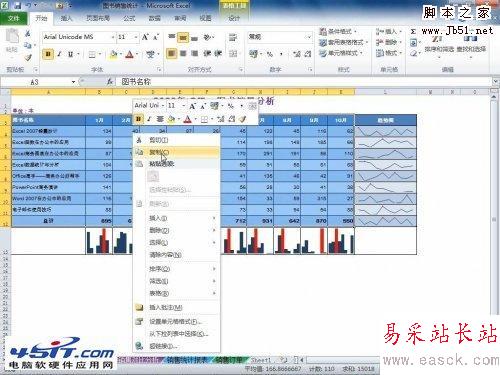Click the Undo arrow in title bar
This screenshot has width=500, height=375.
tap(29, 5)
